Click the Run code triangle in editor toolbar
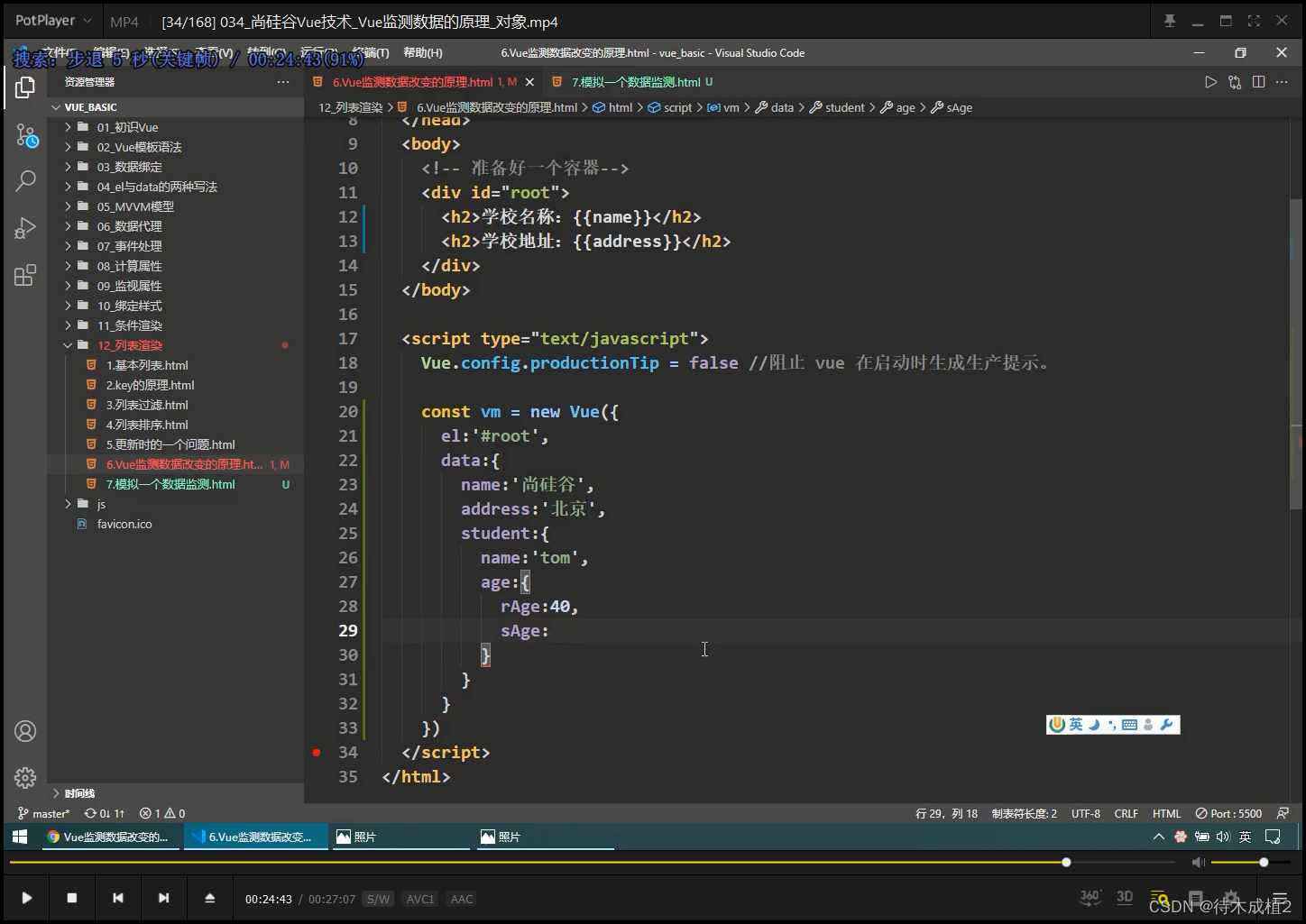Viewport: 1306px width, 924px height. coord(1210,82)
